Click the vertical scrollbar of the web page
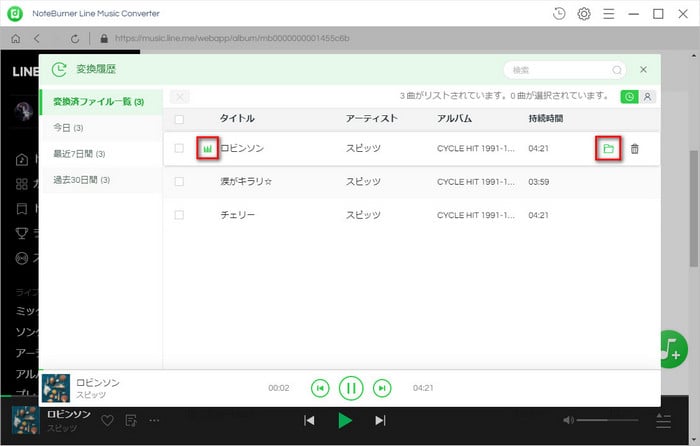This screenshot has width=700, height=446. tap(694, 208)
